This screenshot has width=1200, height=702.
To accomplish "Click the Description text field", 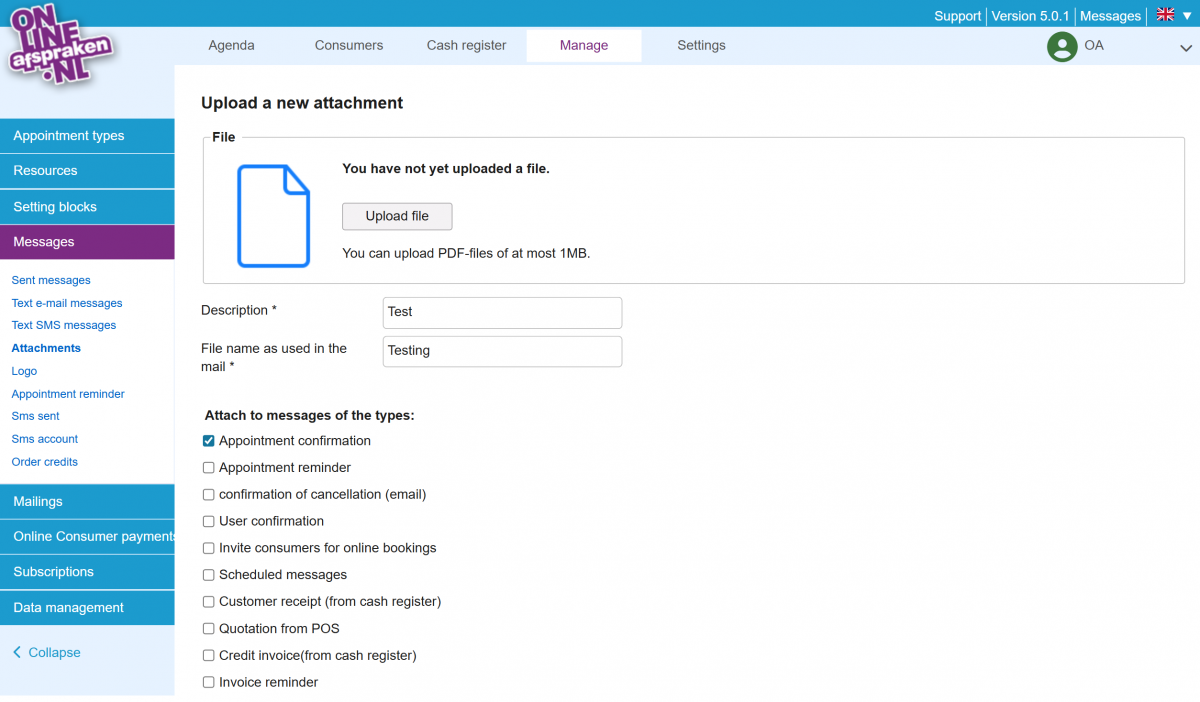I will (502, 312).
